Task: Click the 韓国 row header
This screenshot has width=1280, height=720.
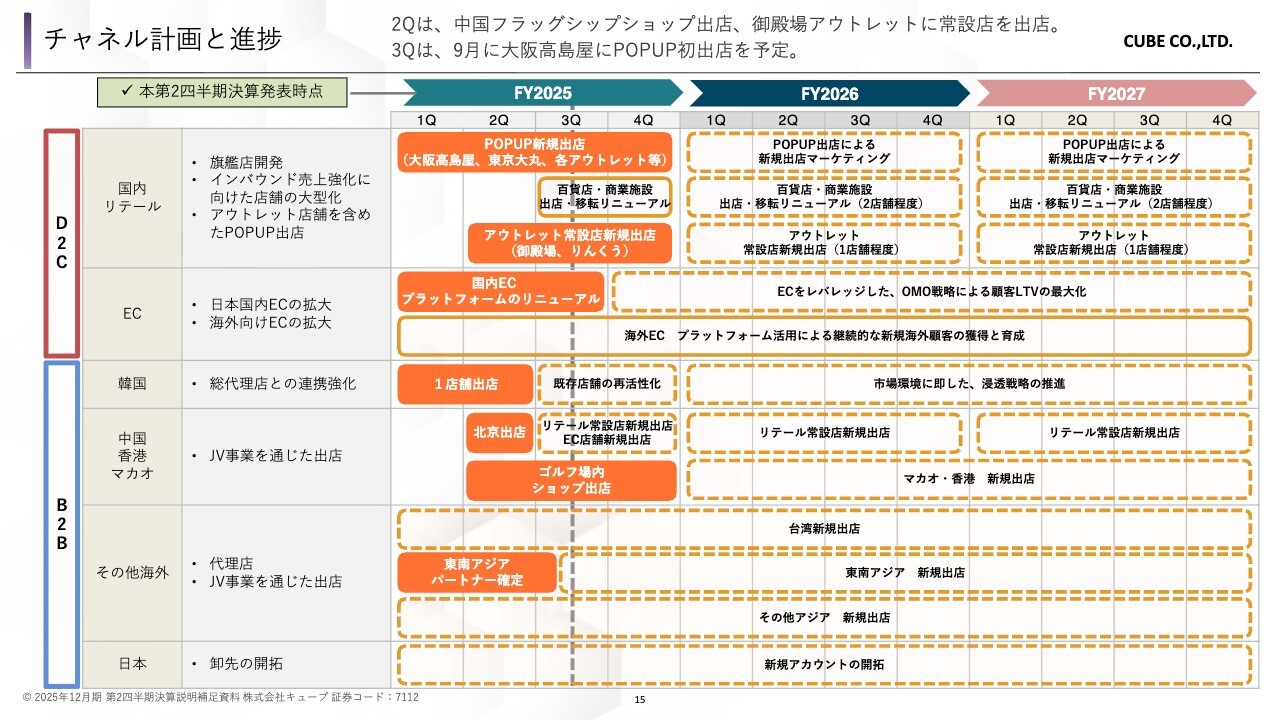Action: (132, 384)
